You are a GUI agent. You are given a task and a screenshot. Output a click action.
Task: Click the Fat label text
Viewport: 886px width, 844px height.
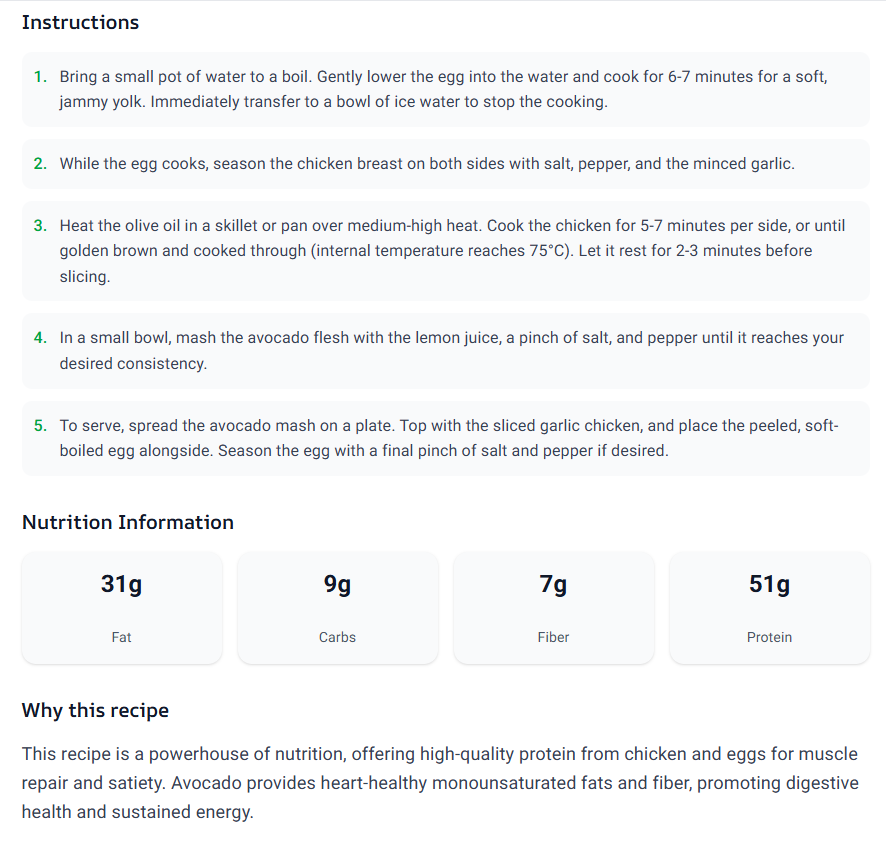121,637
